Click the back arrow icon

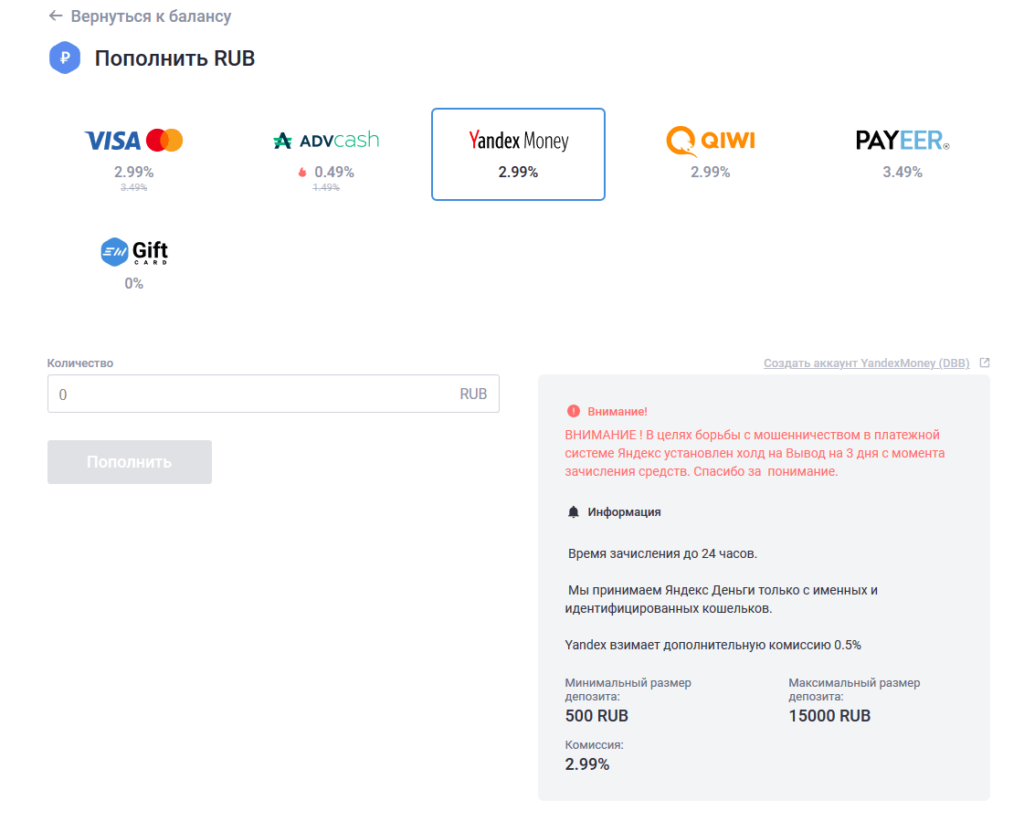[55, 17]
